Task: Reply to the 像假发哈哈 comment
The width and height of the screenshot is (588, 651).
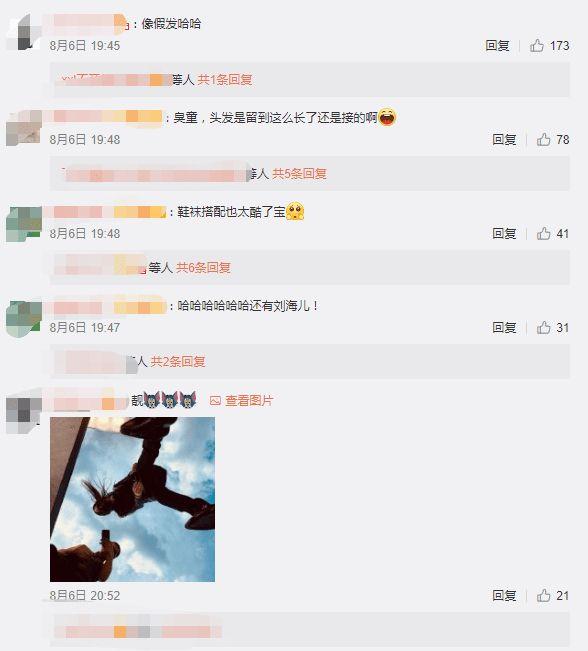Action: click(497, 46)
